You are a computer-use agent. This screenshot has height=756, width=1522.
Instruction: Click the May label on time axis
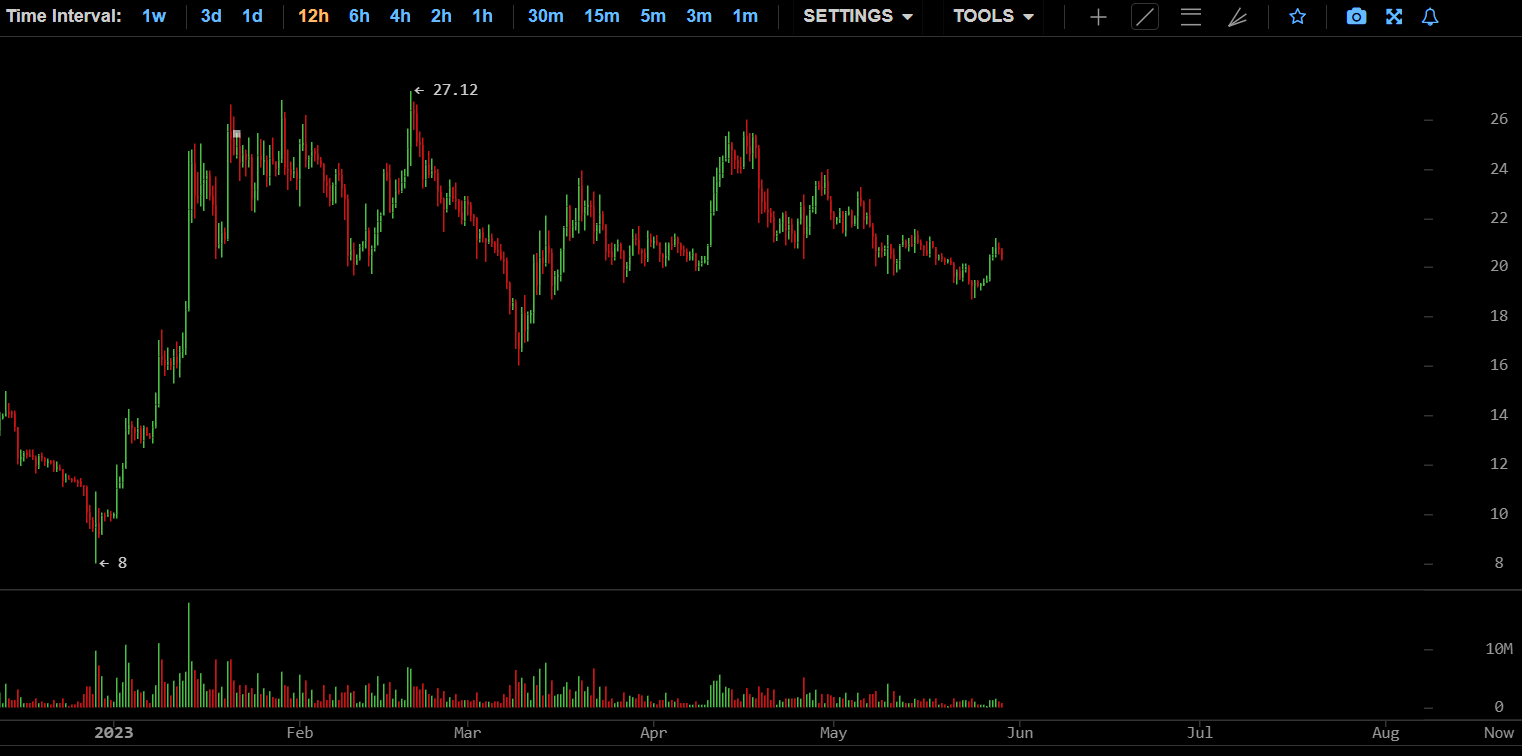[833, 733]
